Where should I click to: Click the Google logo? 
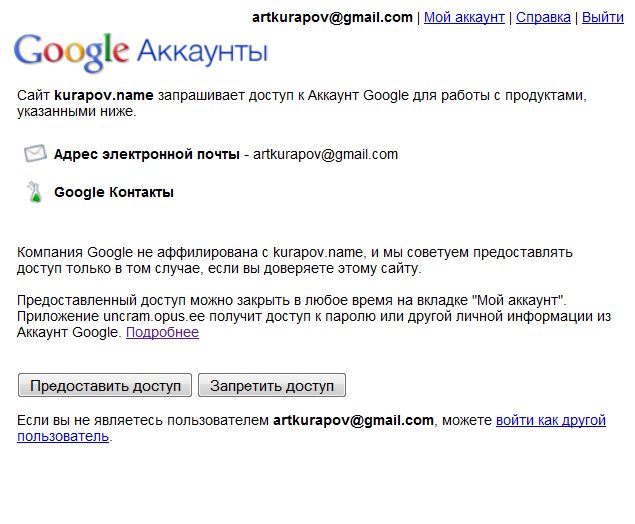tap(72, 50)
